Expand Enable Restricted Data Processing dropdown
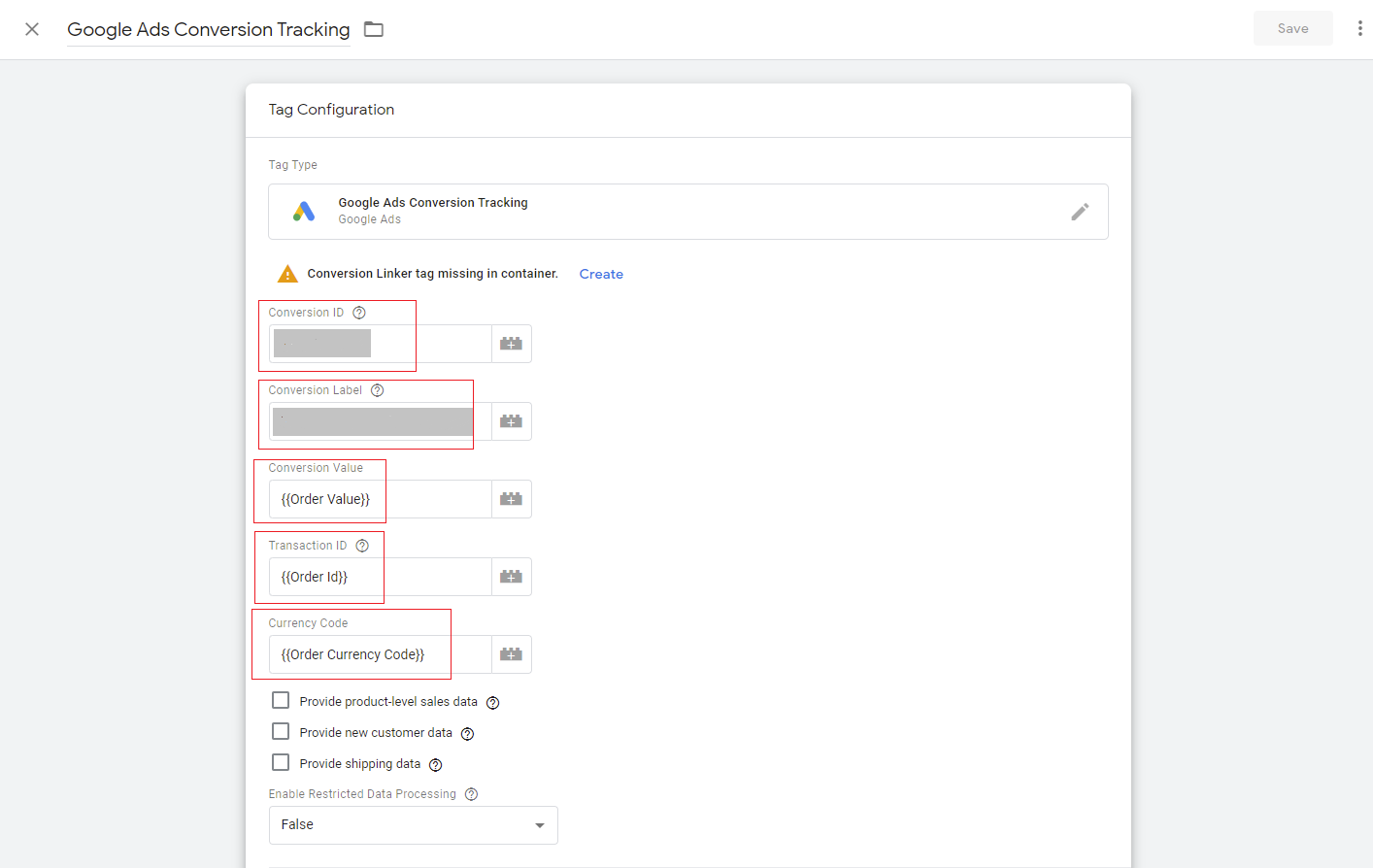Image resolution: width=1373 pixels, height=868 pixels. [413, 825]
